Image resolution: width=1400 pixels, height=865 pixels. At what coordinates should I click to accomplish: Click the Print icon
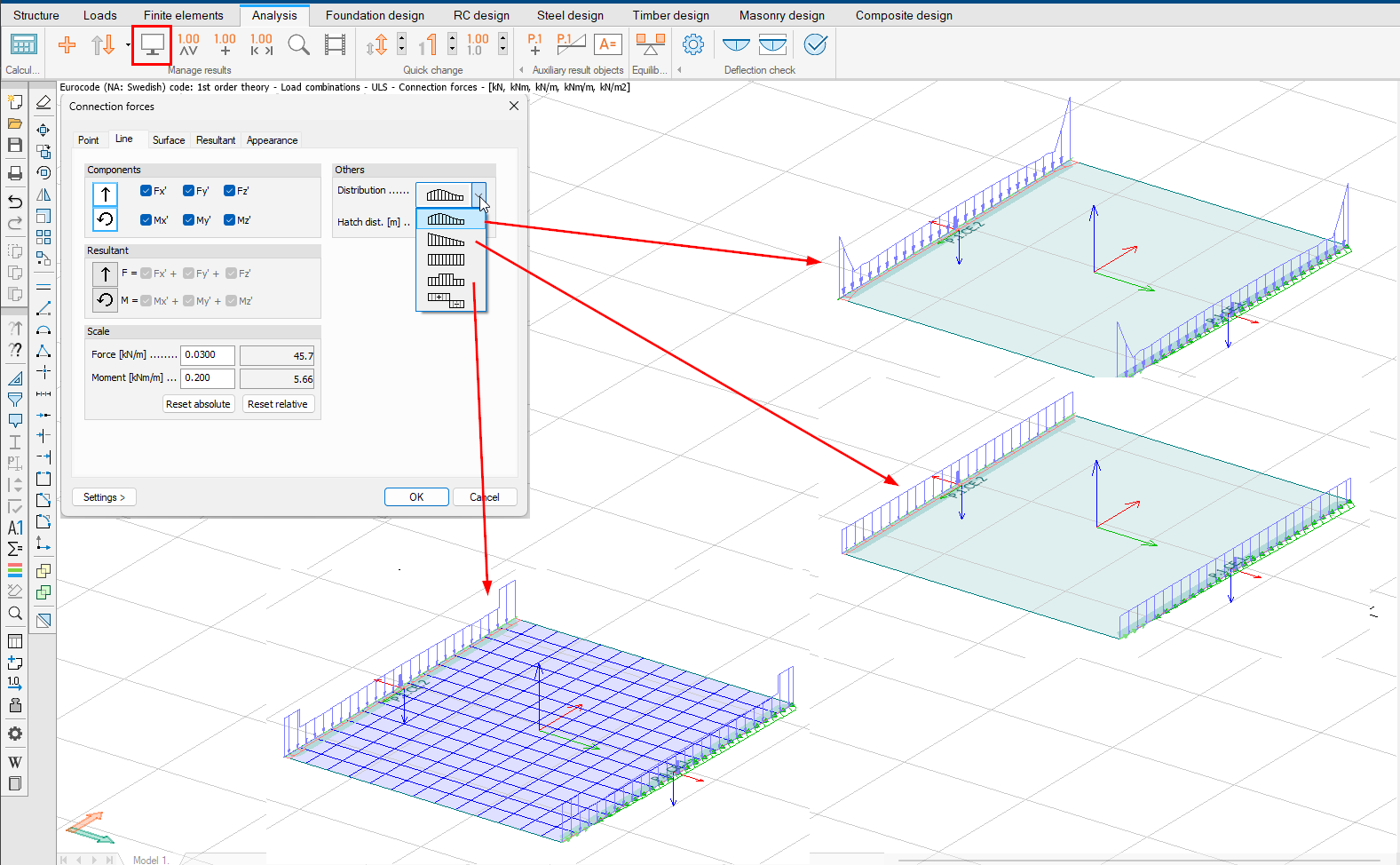pos(15,172)
